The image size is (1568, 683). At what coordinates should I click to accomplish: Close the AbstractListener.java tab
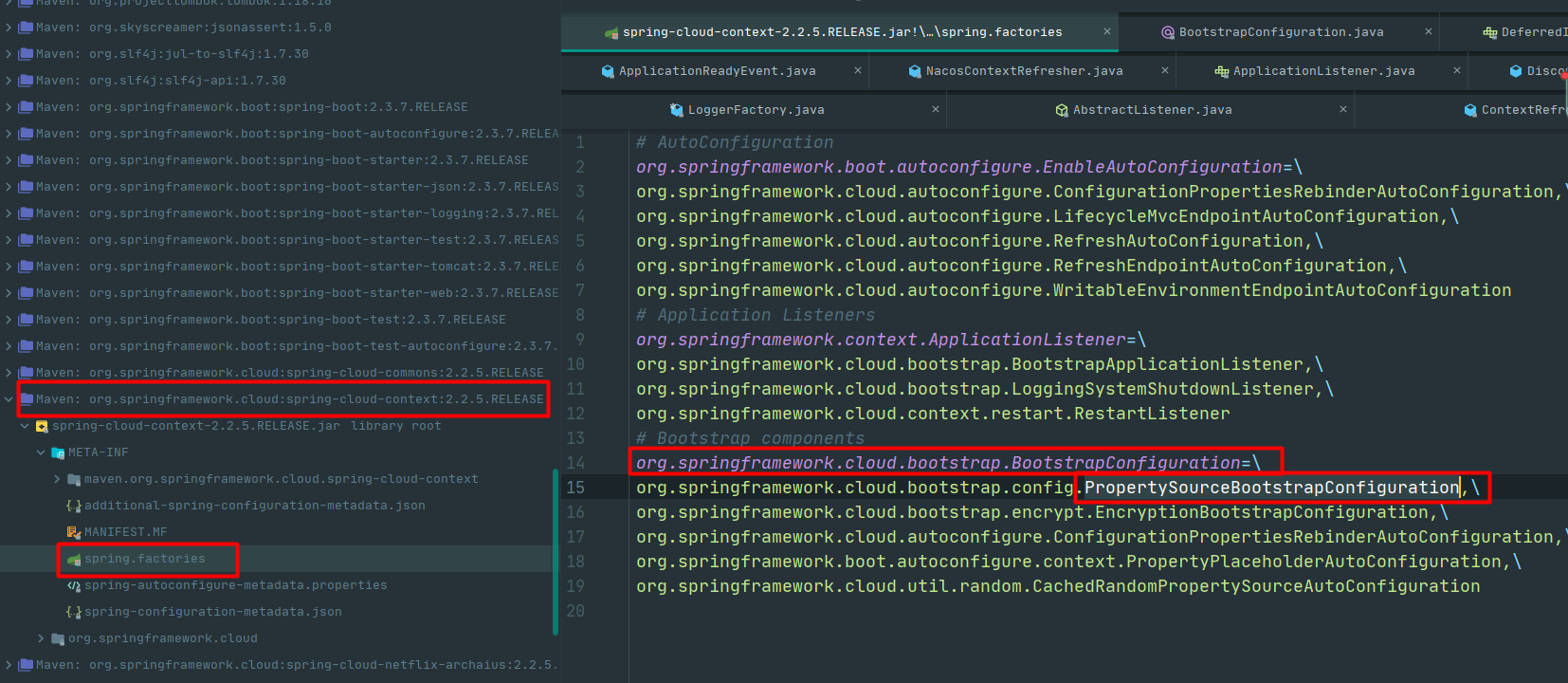[x=1342, y=110]
